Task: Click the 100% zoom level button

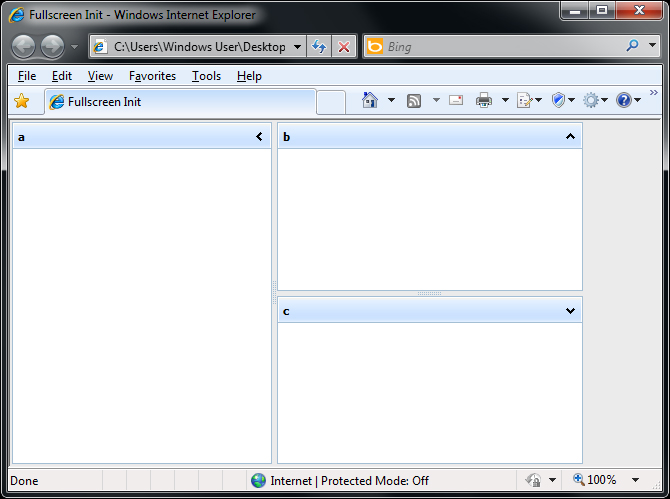Action: pos(595,480)
